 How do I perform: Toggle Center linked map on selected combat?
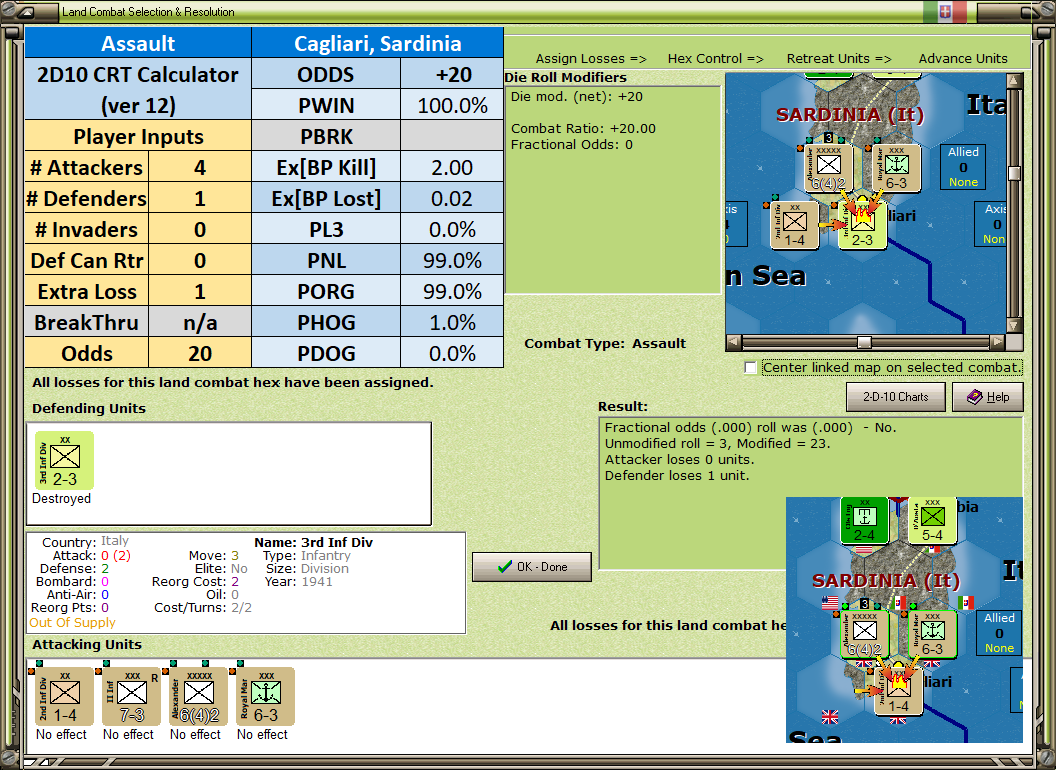pyautogui.click(x=750, y=368)
